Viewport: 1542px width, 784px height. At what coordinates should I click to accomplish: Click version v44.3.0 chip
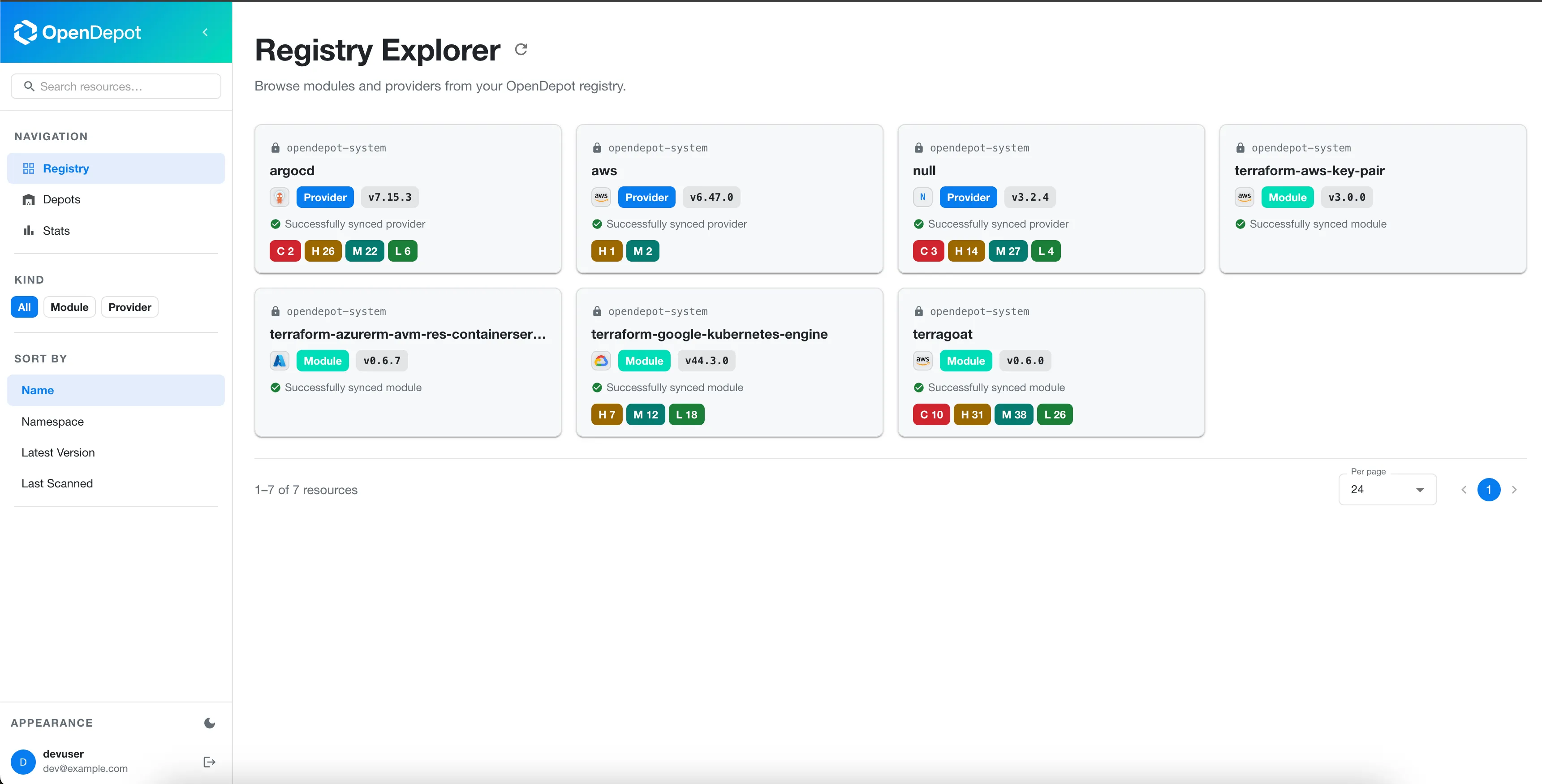pyautogui.click(x=707, y=361)
